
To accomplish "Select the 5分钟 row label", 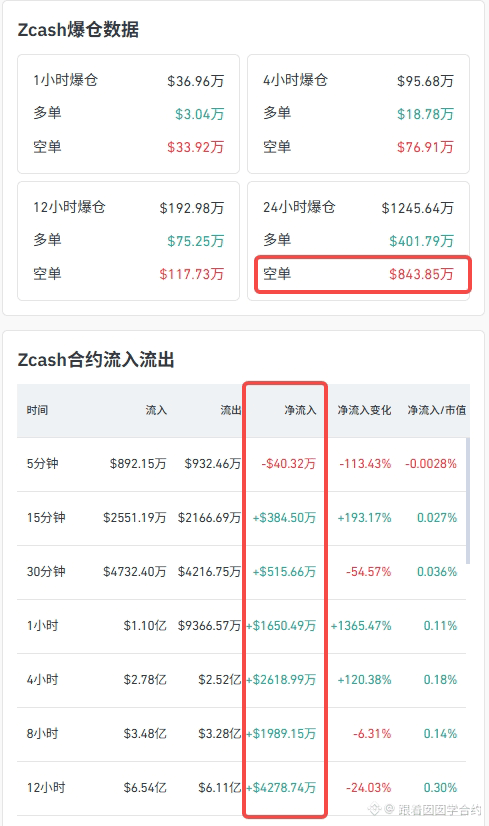I will coord(43,464).
